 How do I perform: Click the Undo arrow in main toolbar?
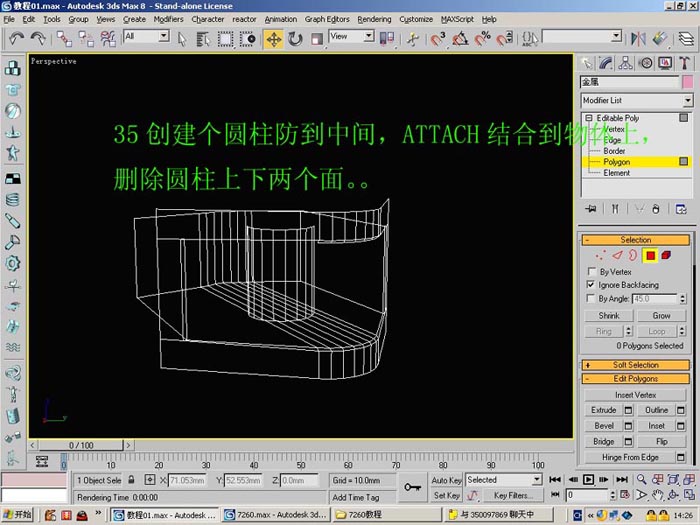(x=17, y=38)
